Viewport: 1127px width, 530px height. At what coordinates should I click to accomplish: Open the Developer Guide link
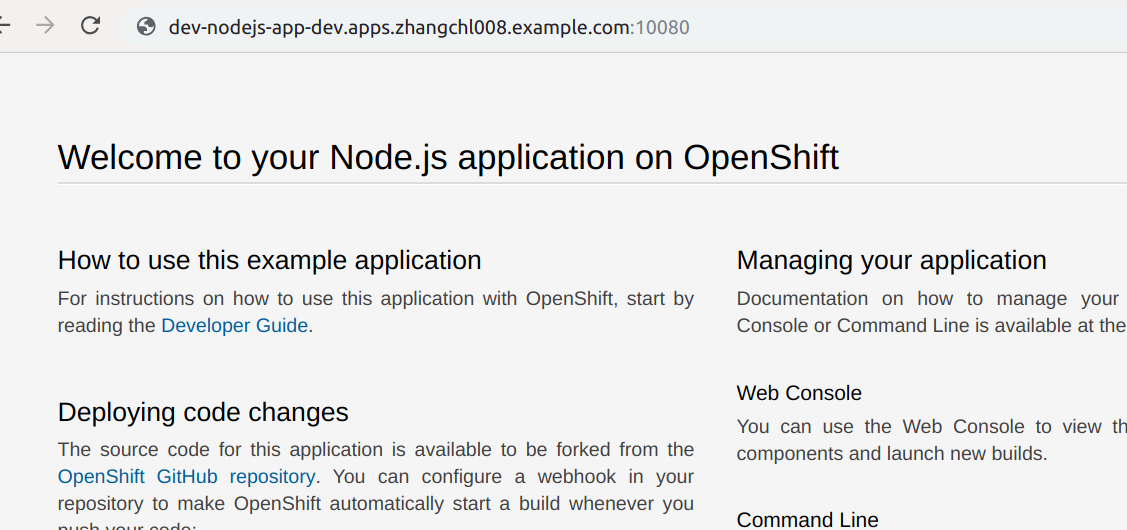(x=234, y=325)
